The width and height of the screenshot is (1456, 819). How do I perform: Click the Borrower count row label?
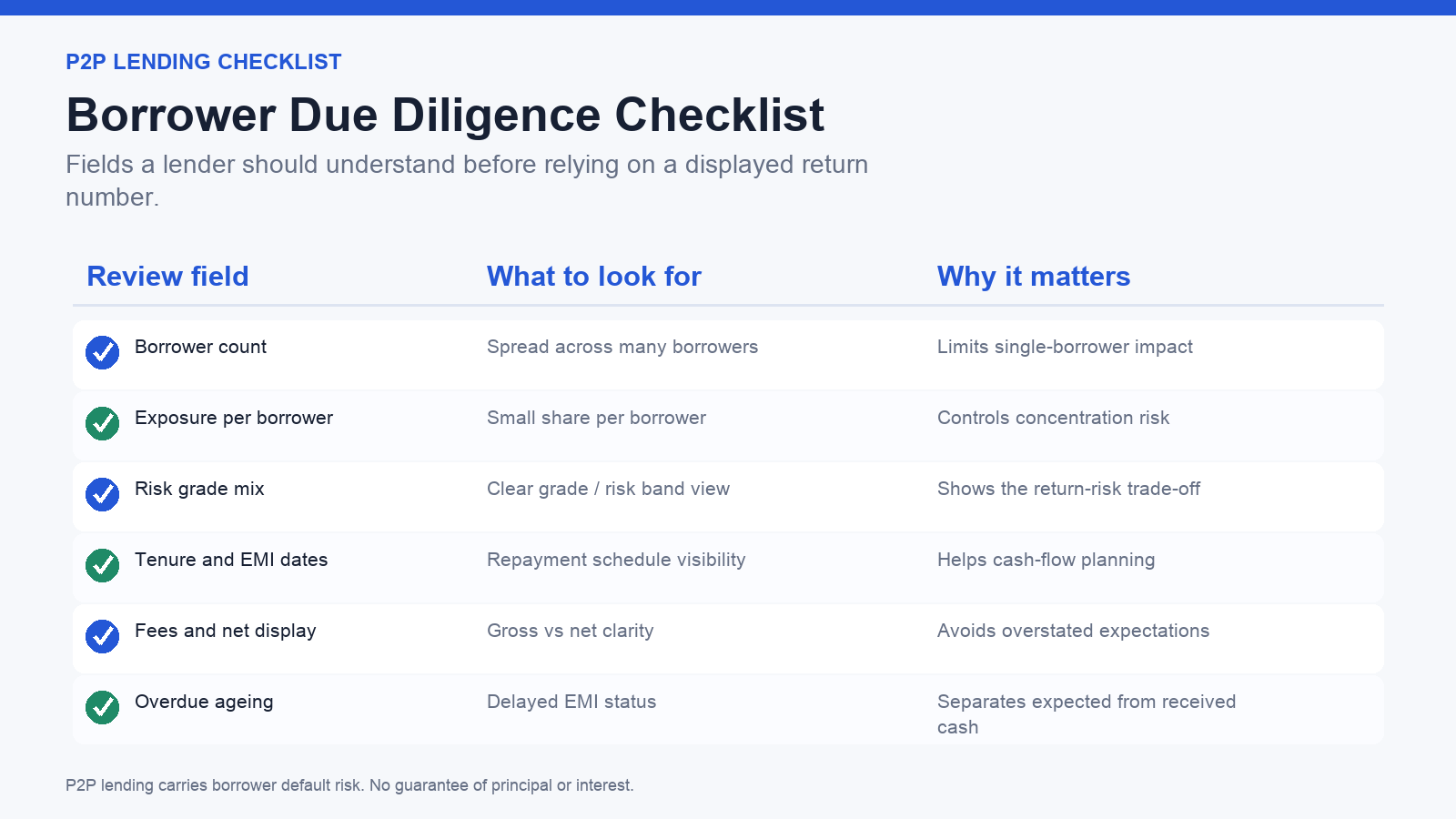200,347
